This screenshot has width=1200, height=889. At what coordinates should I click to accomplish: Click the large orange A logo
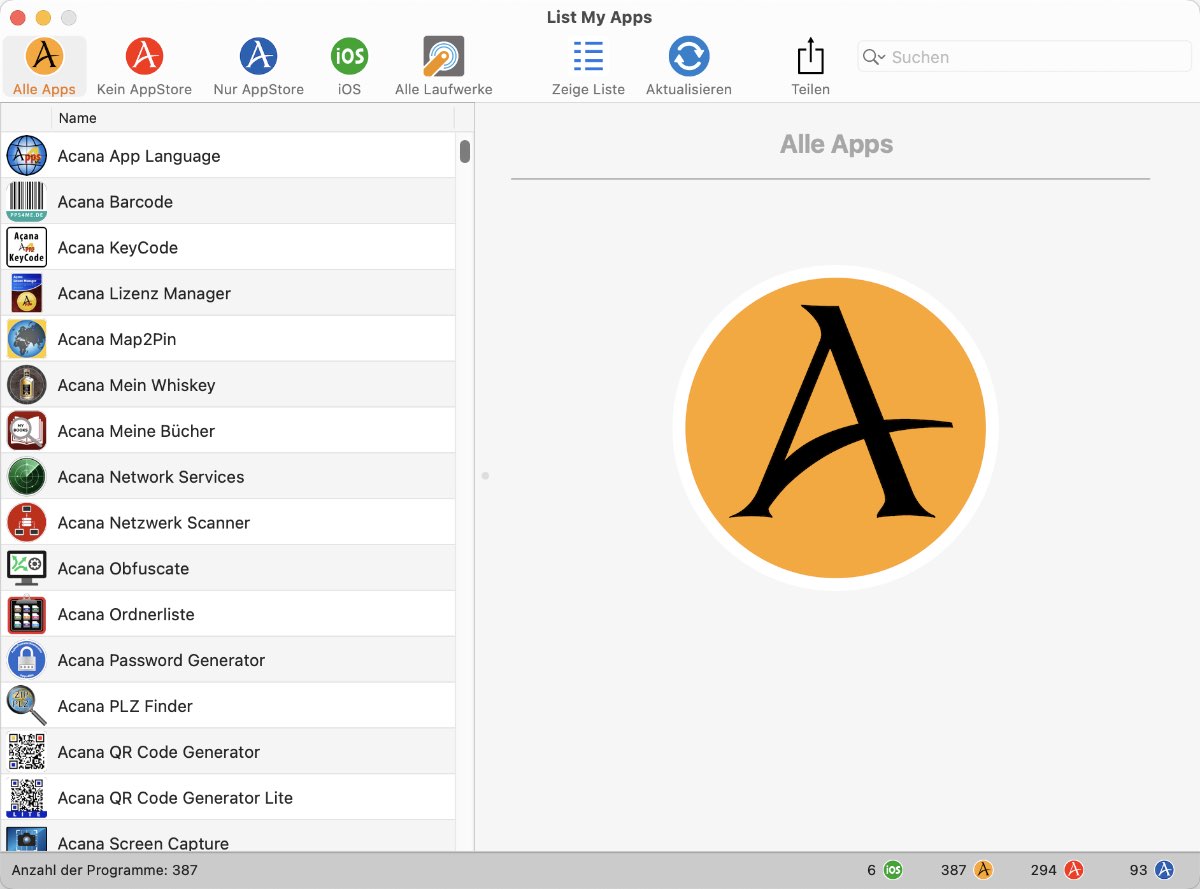[x=836, y=428]
